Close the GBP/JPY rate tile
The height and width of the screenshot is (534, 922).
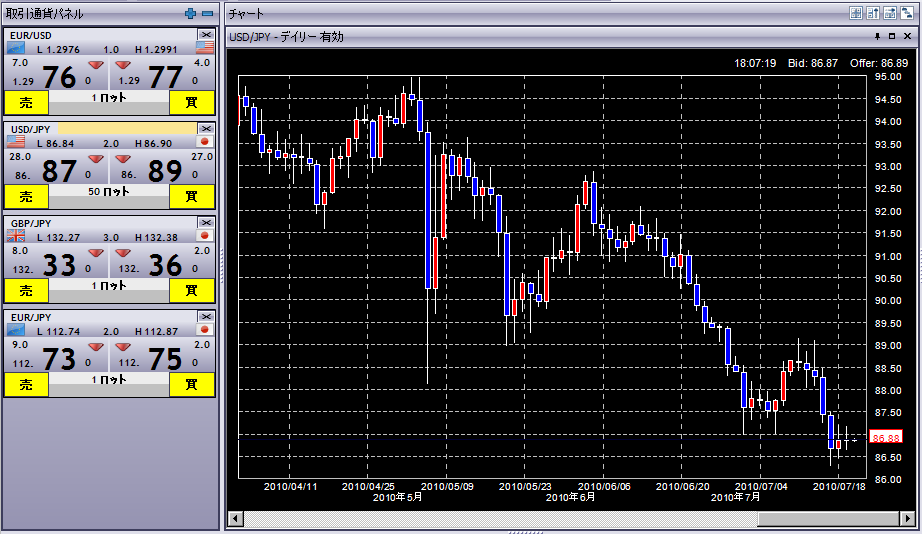click(x=206, y=222)
